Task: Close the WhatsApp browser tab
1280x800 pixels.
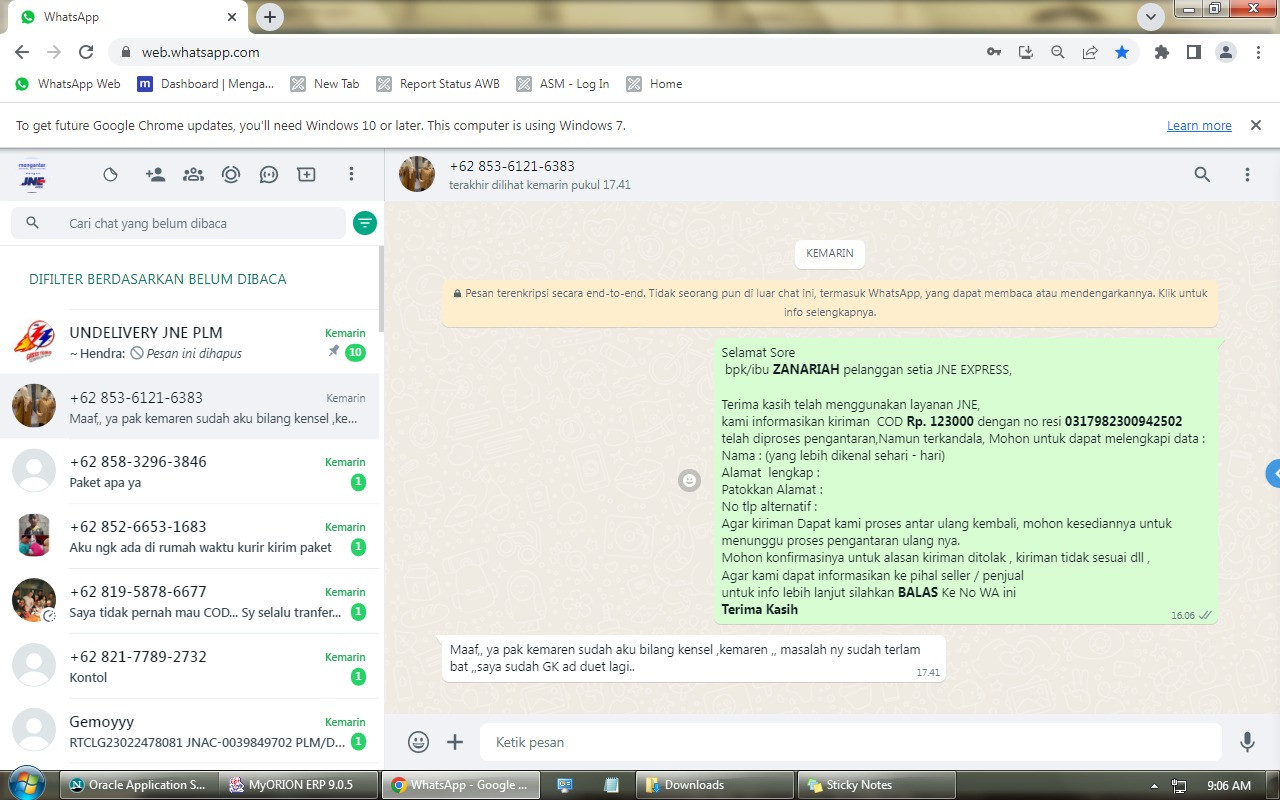Action: click(x=231, y=17)
